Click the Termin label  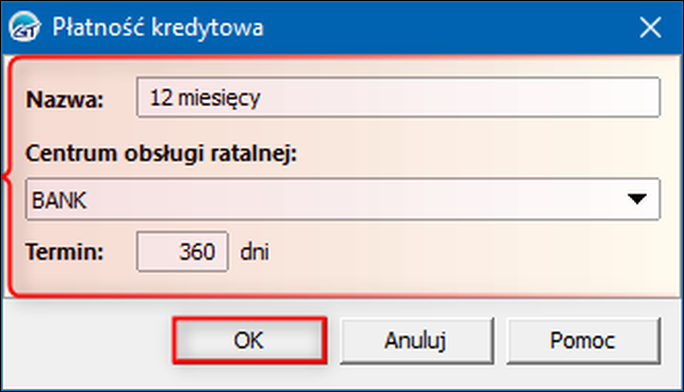tap(65, 252)
